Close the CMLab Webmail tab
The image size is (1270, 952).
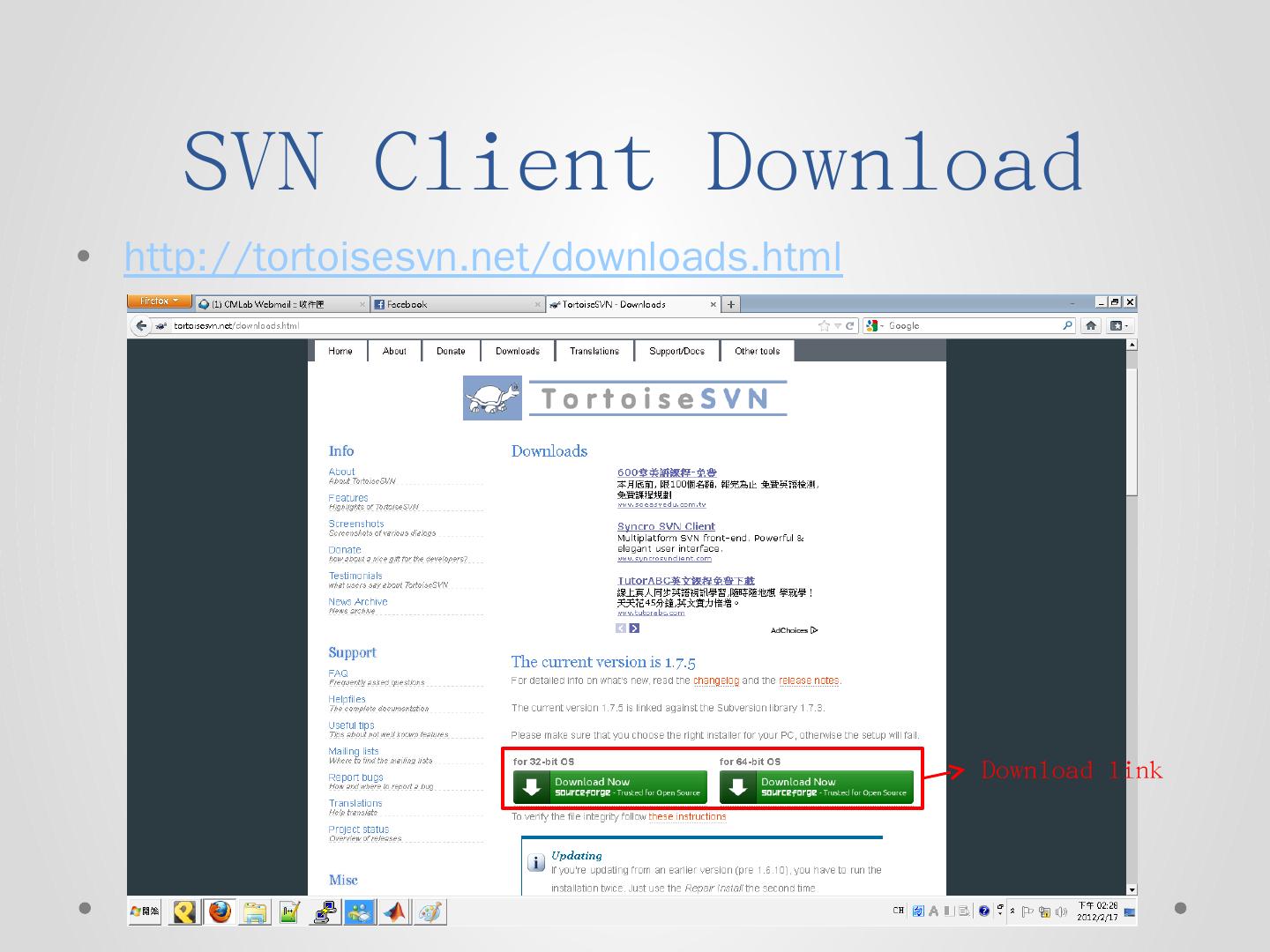pyautogui.click(x=362, y=304)
